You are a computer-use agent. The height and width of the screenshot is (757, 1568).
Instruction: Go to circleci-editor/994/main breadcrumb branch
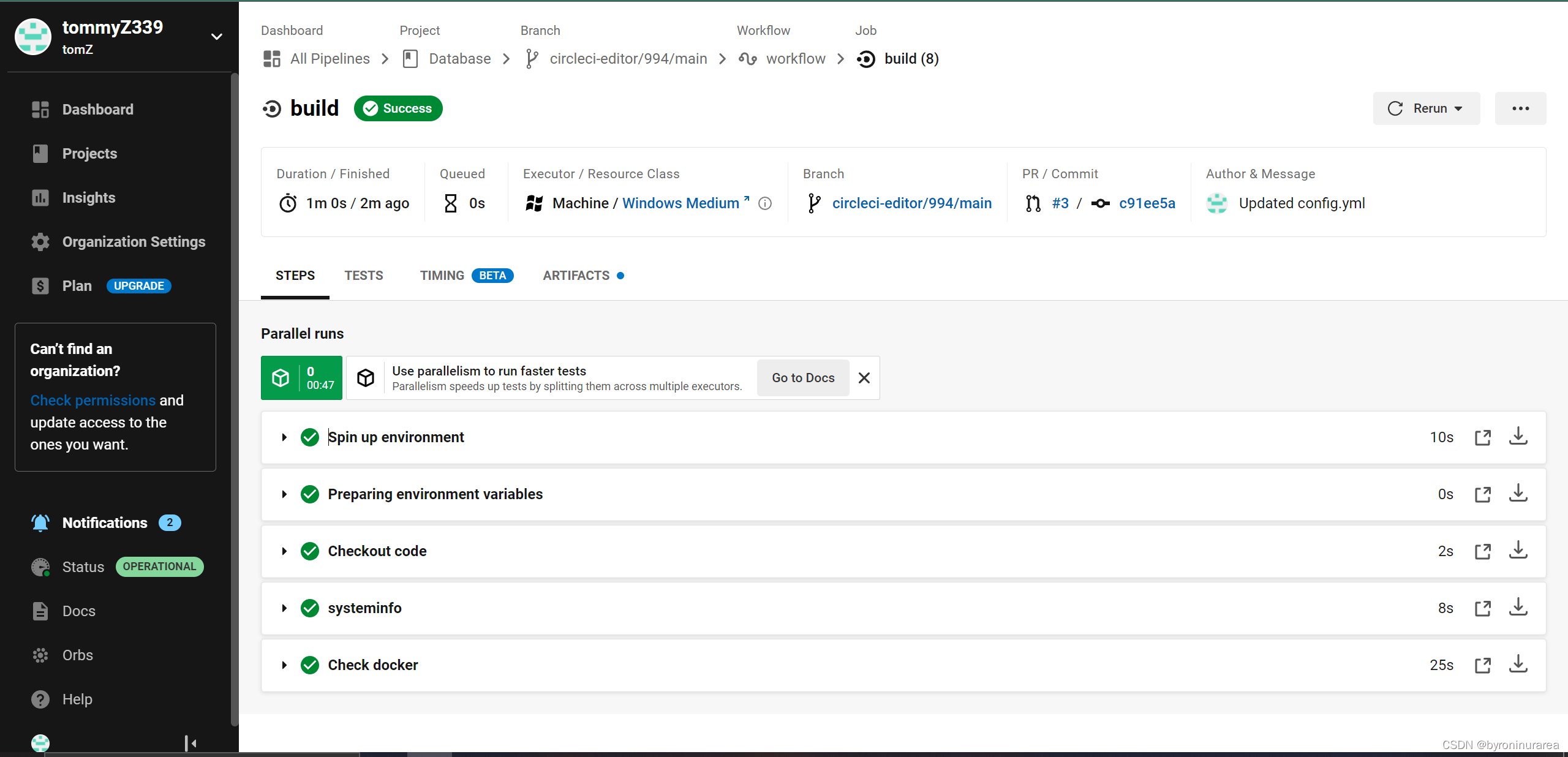[x=616, y=59]
